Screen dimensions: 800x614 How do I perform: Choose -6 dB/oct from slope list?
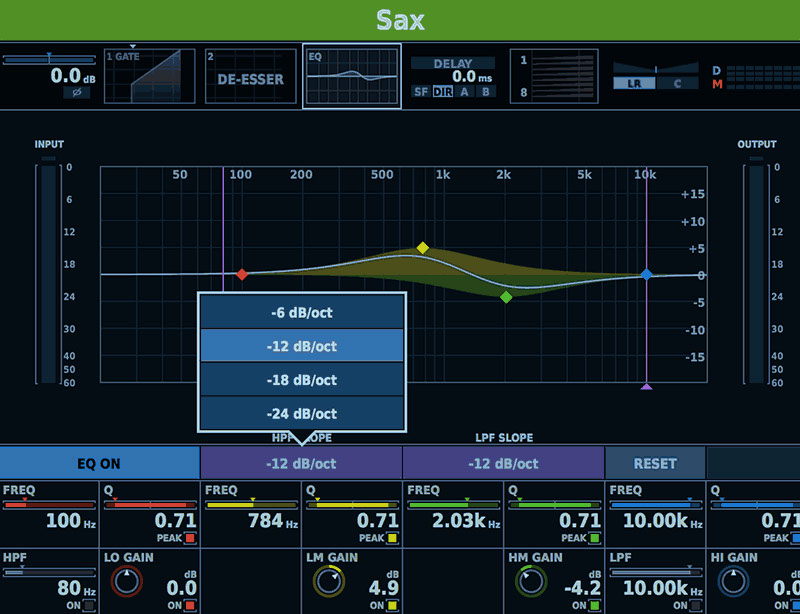point(302,312)
